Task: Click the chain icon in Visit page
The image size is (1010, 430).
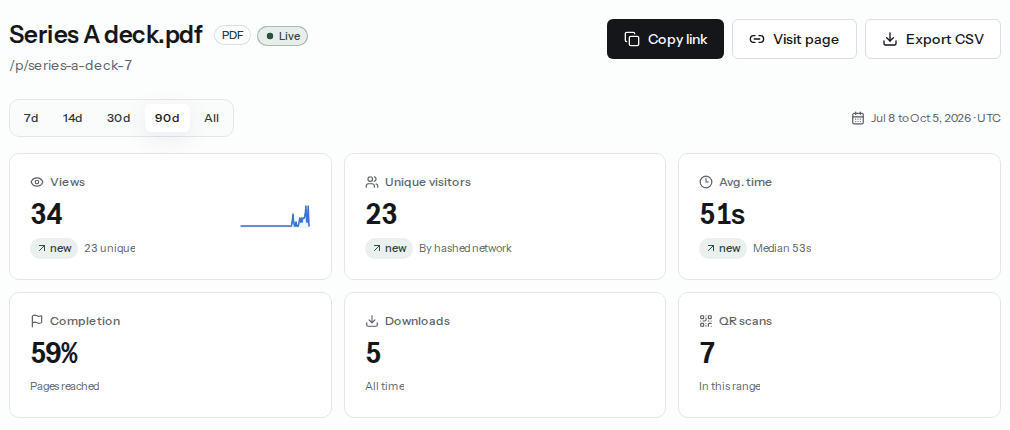Action: [757, 39]
